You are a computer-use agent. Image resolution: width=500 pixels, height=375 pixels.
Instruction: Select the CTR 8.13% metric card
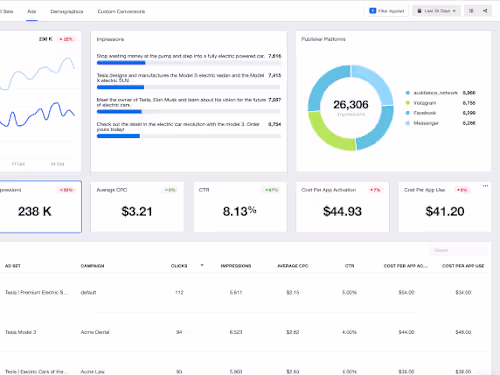click(240, 207)
